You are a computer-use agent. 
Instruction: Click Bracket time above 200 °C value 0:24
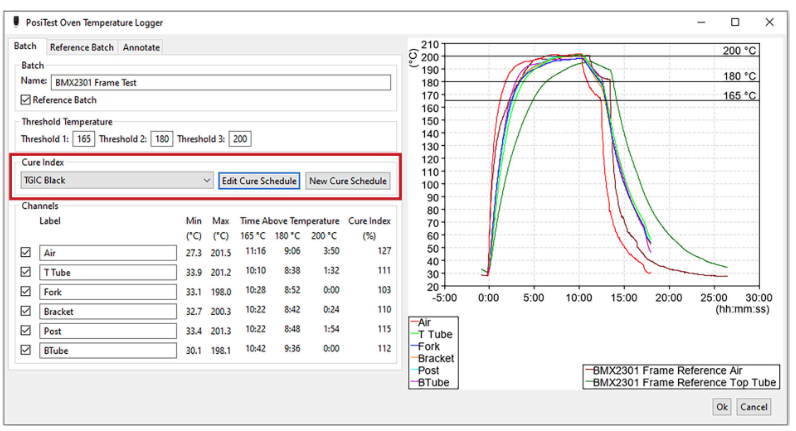[x=331, y=309]
